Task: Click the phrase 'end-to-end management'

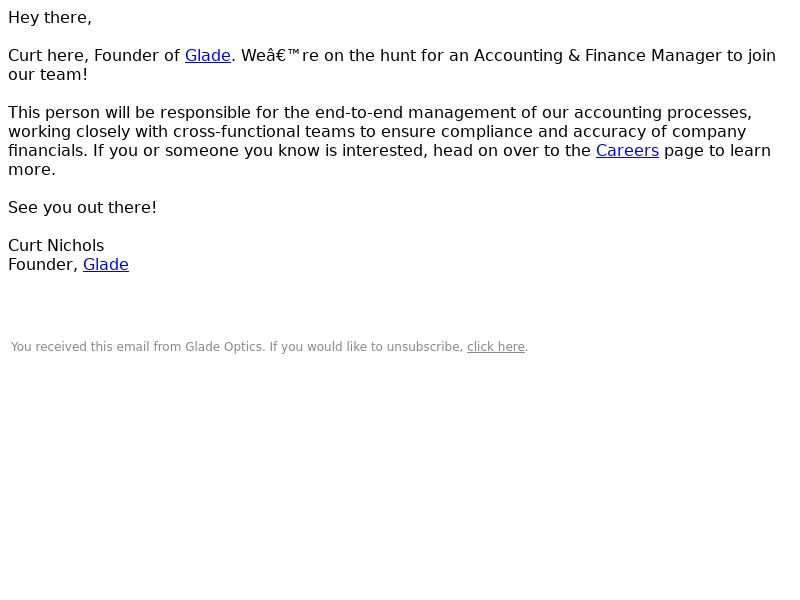Action: pyautogui.click(x=415, y=113)
